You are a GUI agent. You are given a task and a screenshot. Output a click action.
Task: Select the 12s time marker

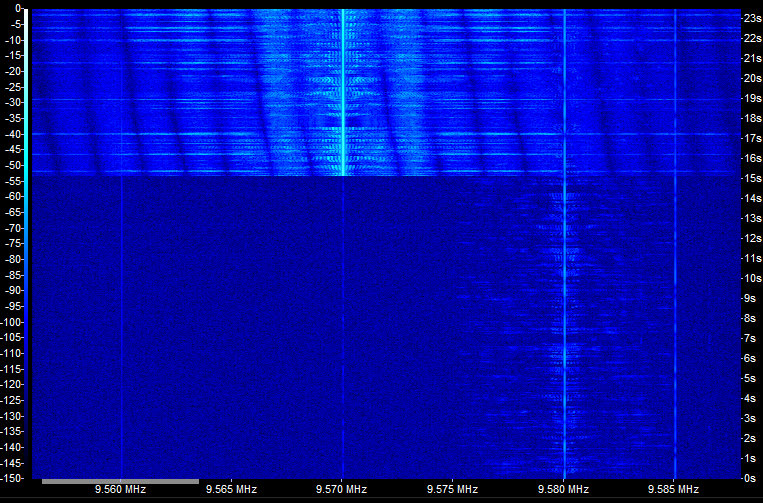tap(752, 238)
